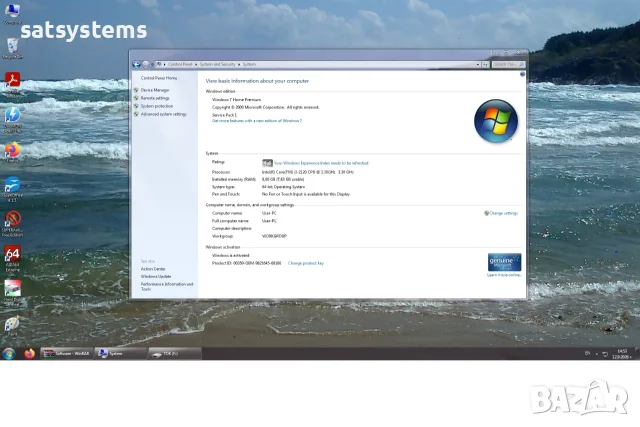Click the processor description text
The image size is (640, 427).
point(308,172)
